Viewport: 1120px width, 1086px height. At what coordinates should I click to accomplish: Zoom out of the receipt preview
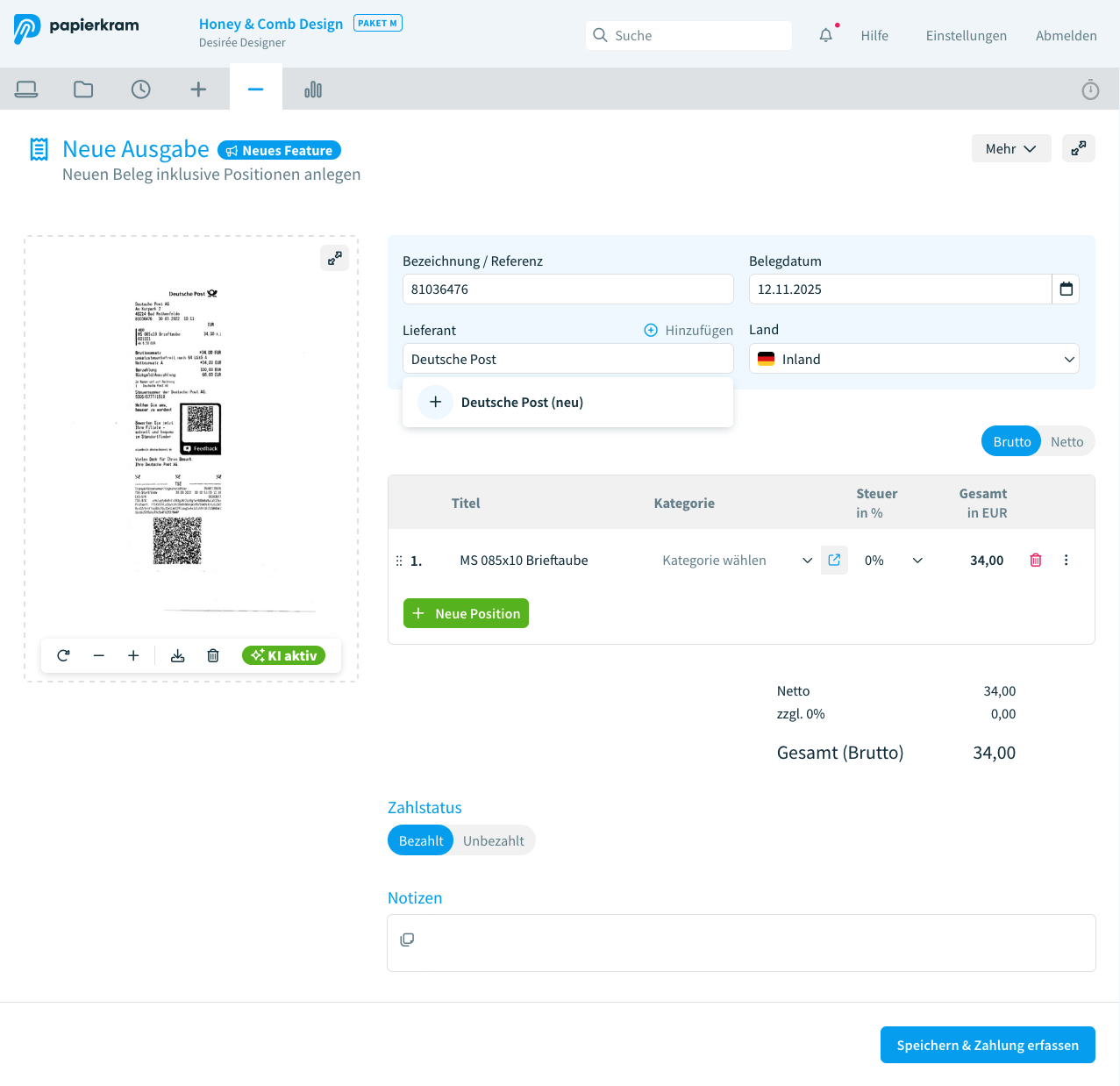click(x=98, y=655)
